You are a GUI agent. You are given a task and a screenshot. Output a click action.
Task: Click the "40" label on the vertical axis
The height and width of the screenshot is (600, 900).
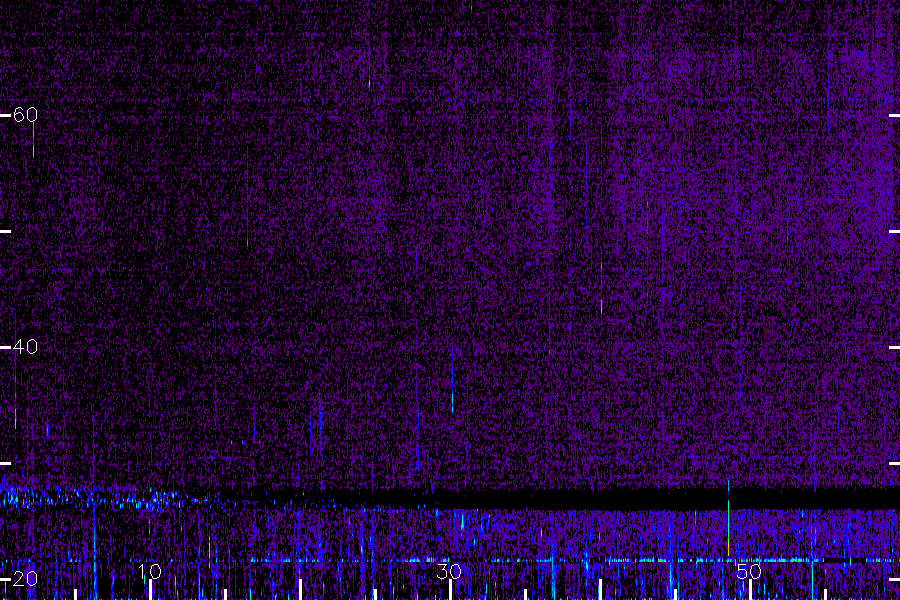coord(25,347)
